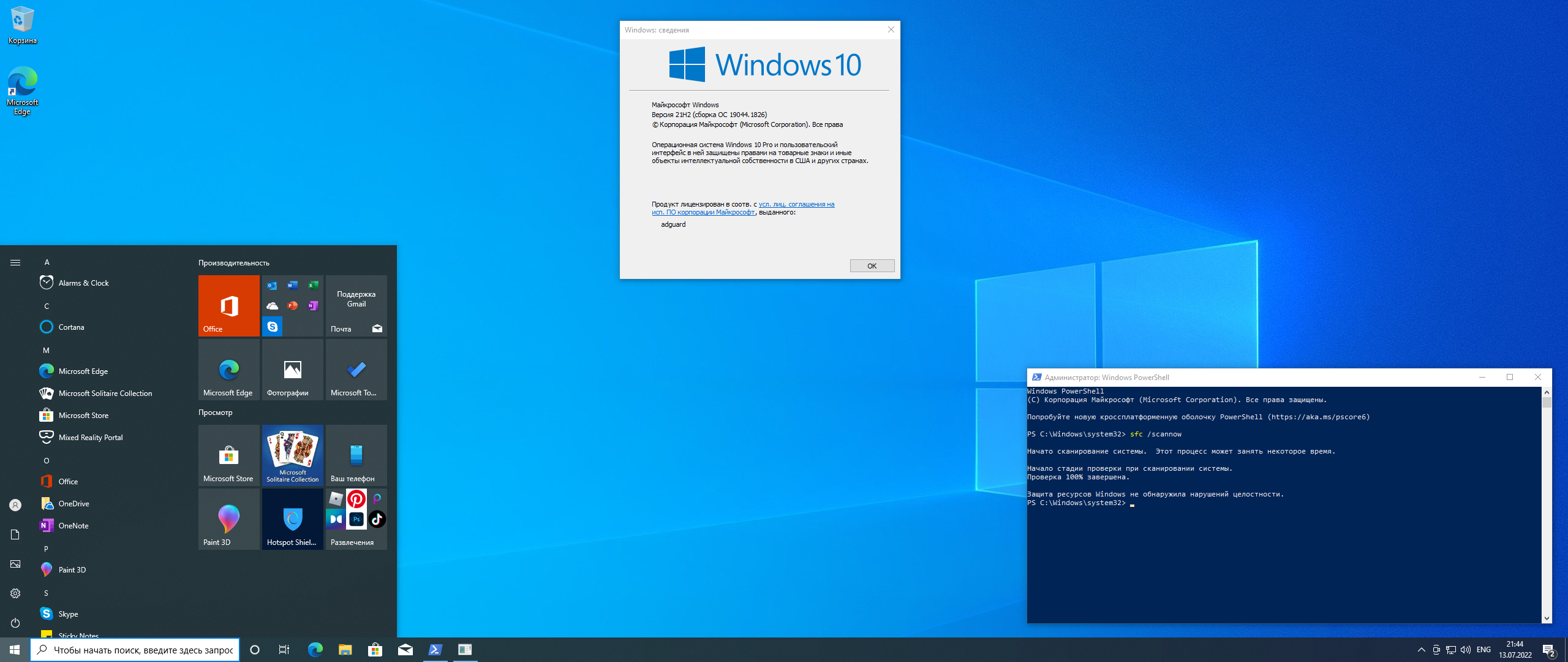Open the Documents icon in Start sidebar

click(15, 535)
